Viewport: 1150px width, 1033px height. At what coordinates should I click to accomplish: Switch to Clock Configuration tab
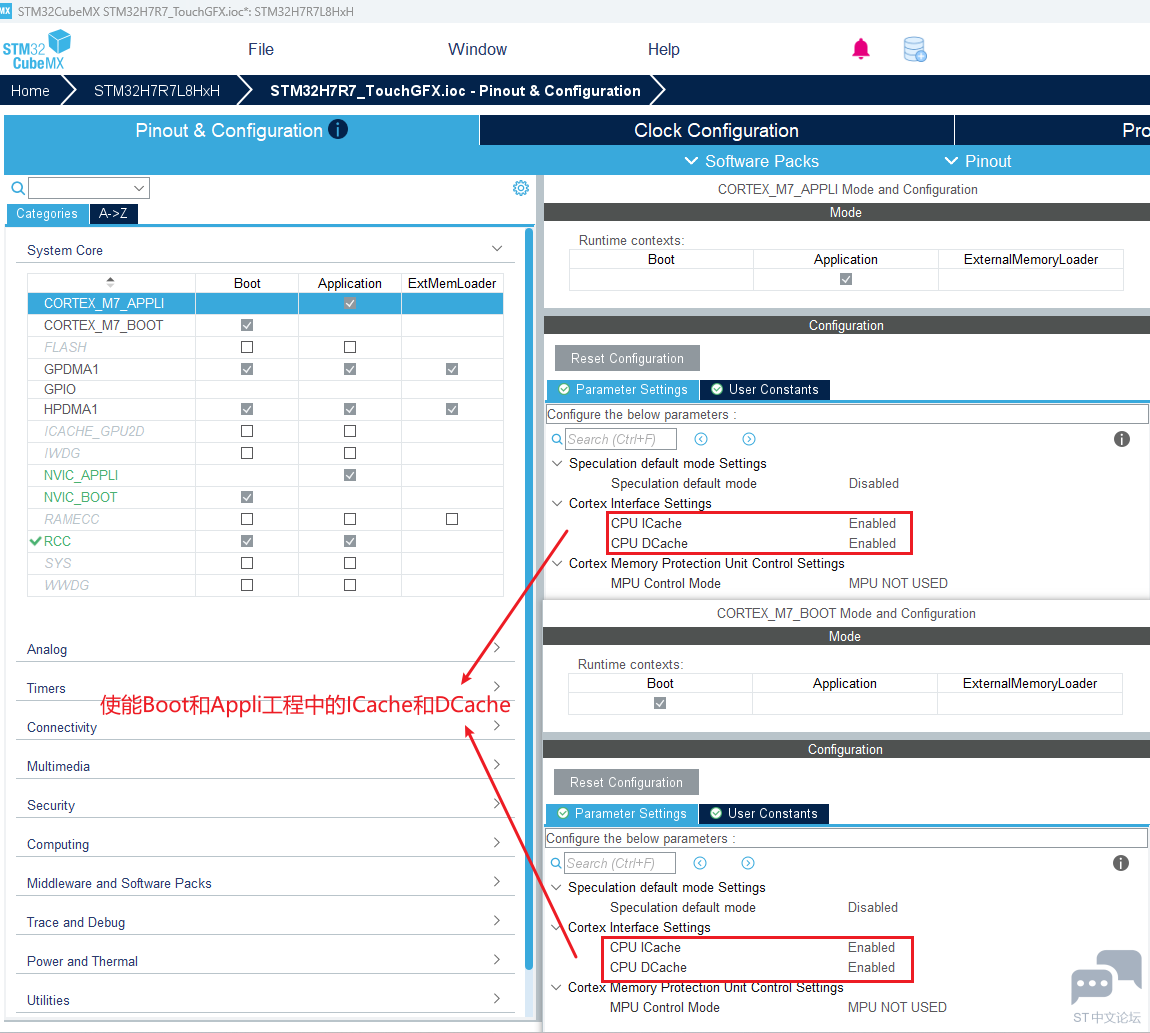click(717, 131)
